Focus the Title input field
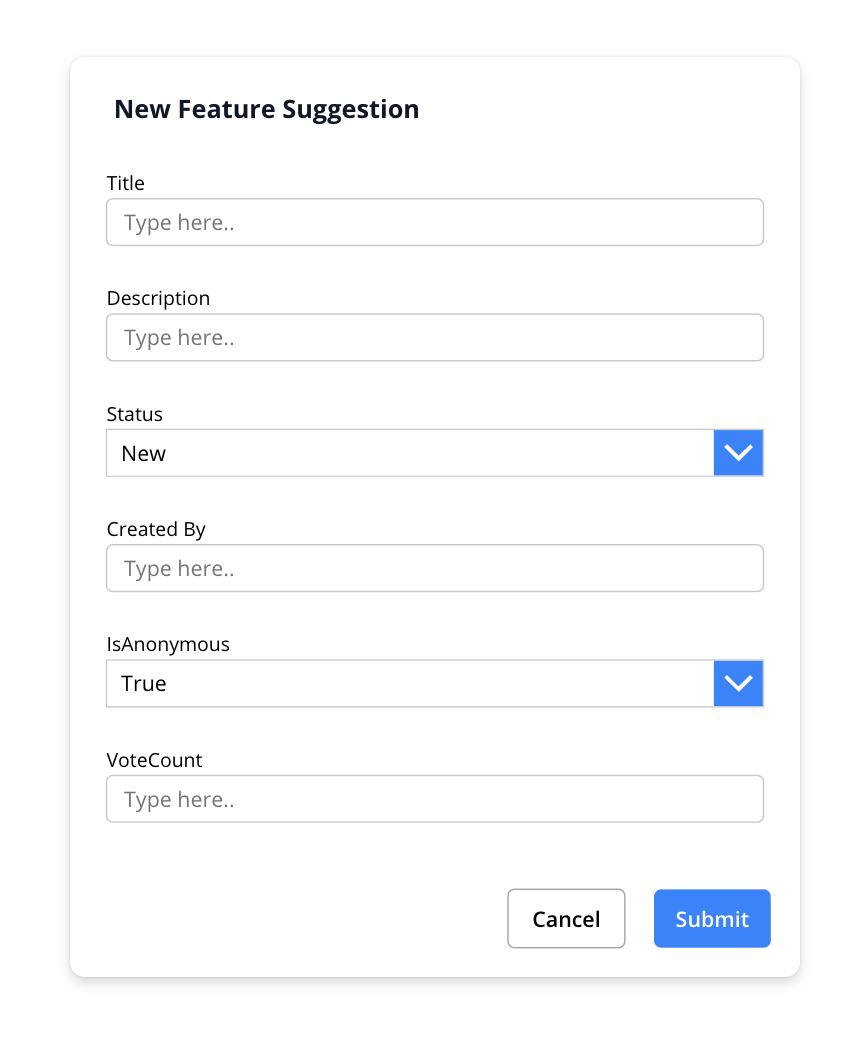The width and height of the screenshot is (868, 1038). point(434,222)
